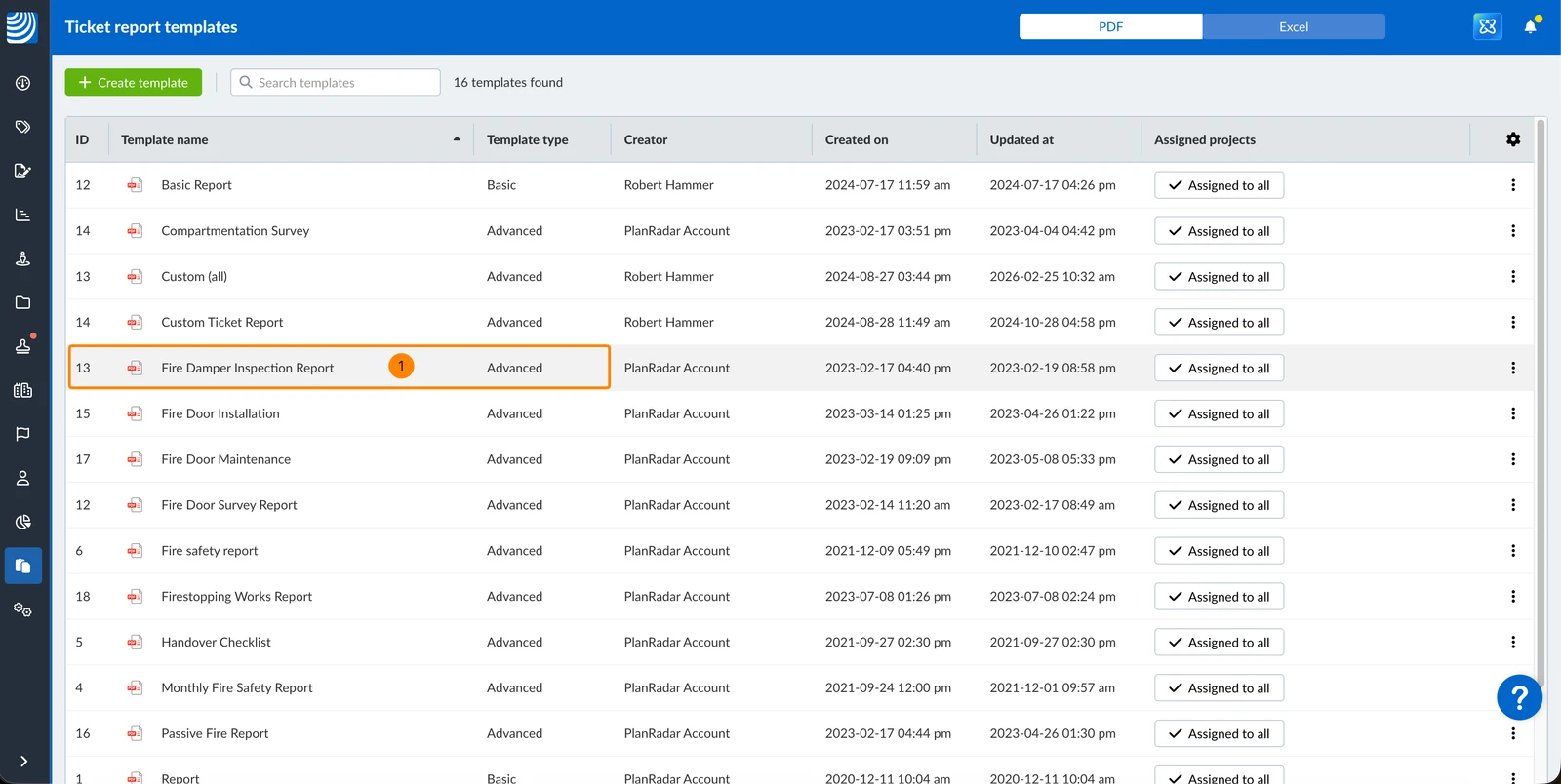Toggle sort arrow on Template name column
This screenshot has width=1561, height=784.
point(457,139)
